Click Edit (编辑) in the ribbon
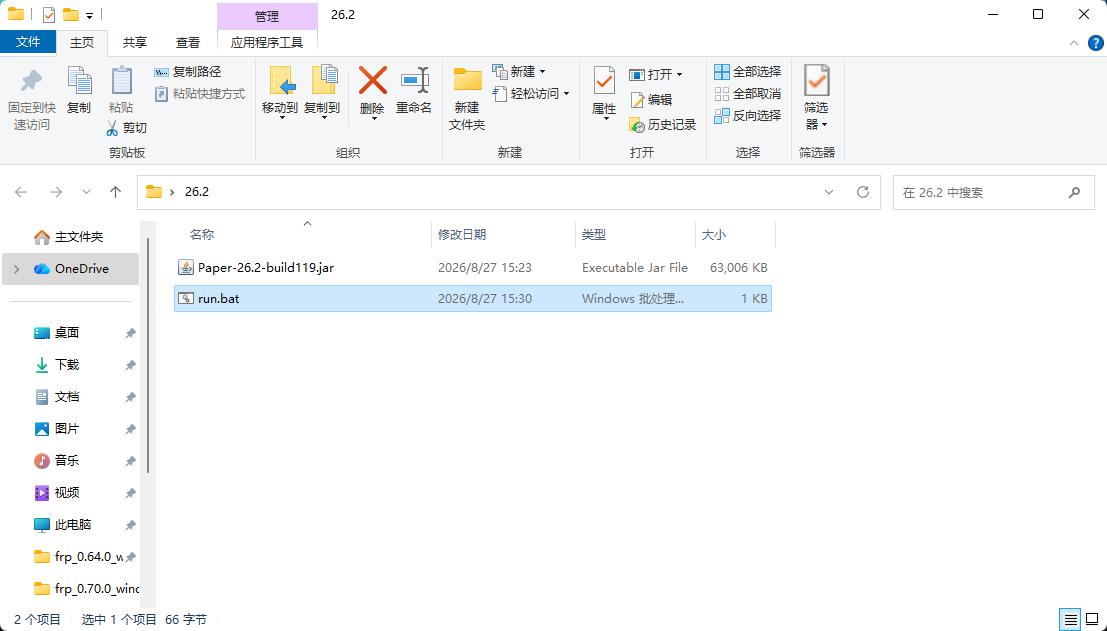The height and width of the screenshot is (631, 1107). (x=651, y=100)
